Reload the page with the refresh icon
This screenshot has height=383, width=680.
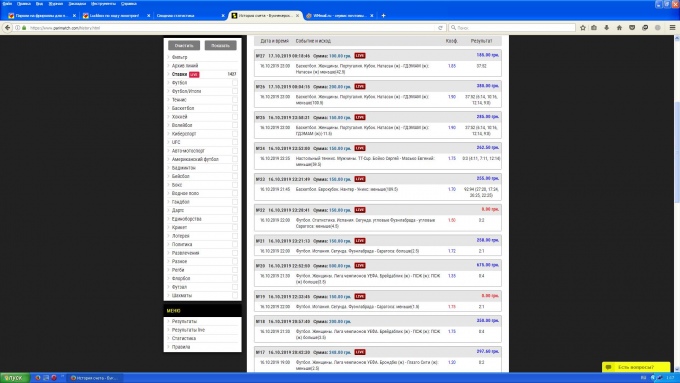click(x=440, y=28)
